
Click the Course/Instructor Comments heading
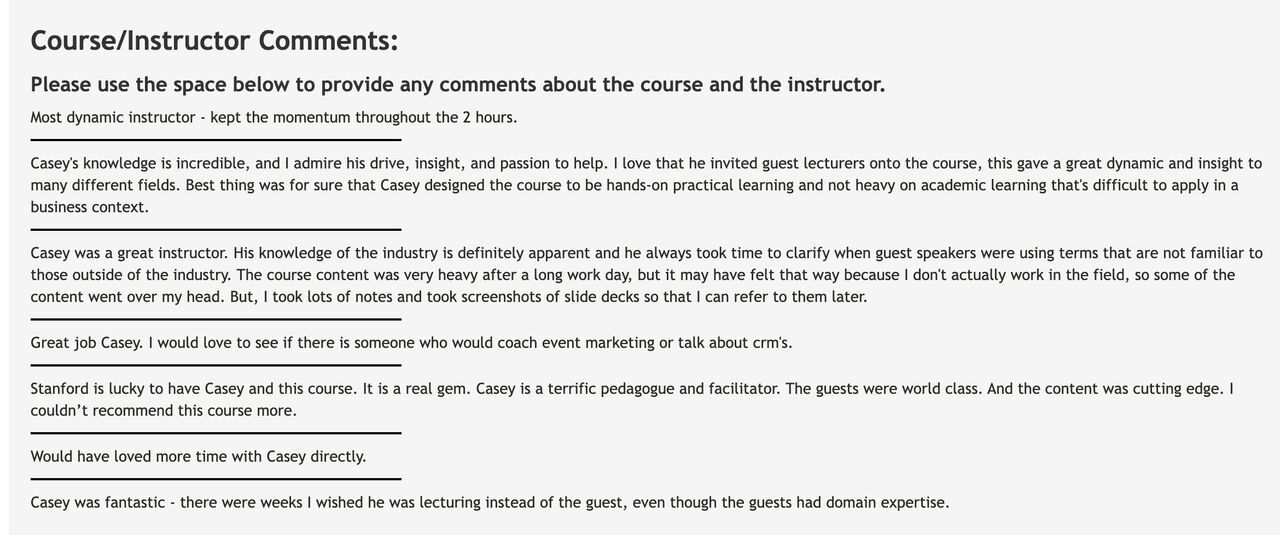(x=214, y=41)
